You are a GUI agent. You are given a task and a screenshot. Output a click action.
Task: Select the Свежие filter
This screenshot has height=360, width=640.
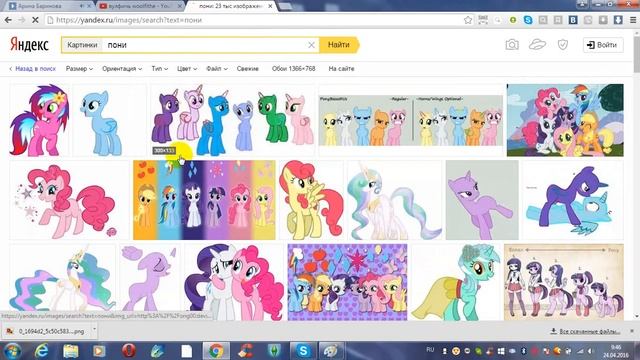tap(247, 69)
